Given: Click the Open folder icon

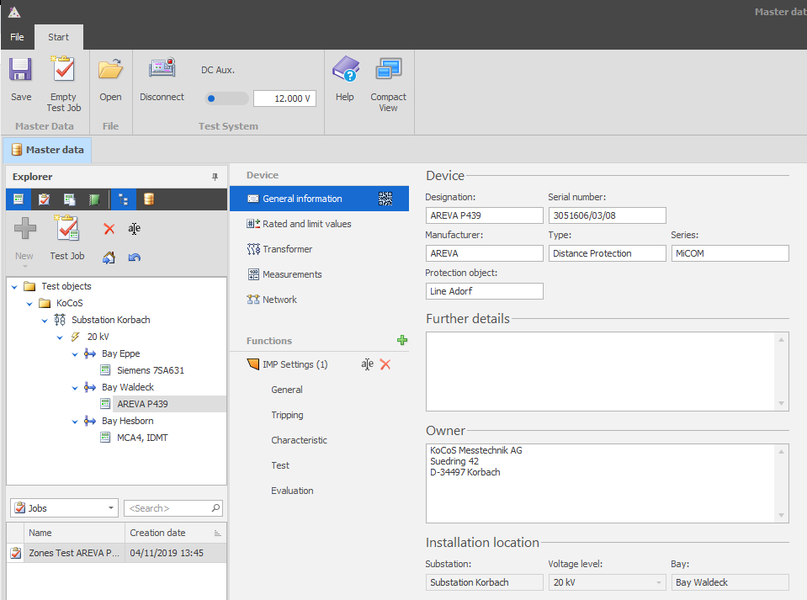Looking at the screenshot, I should coord(110,69).
